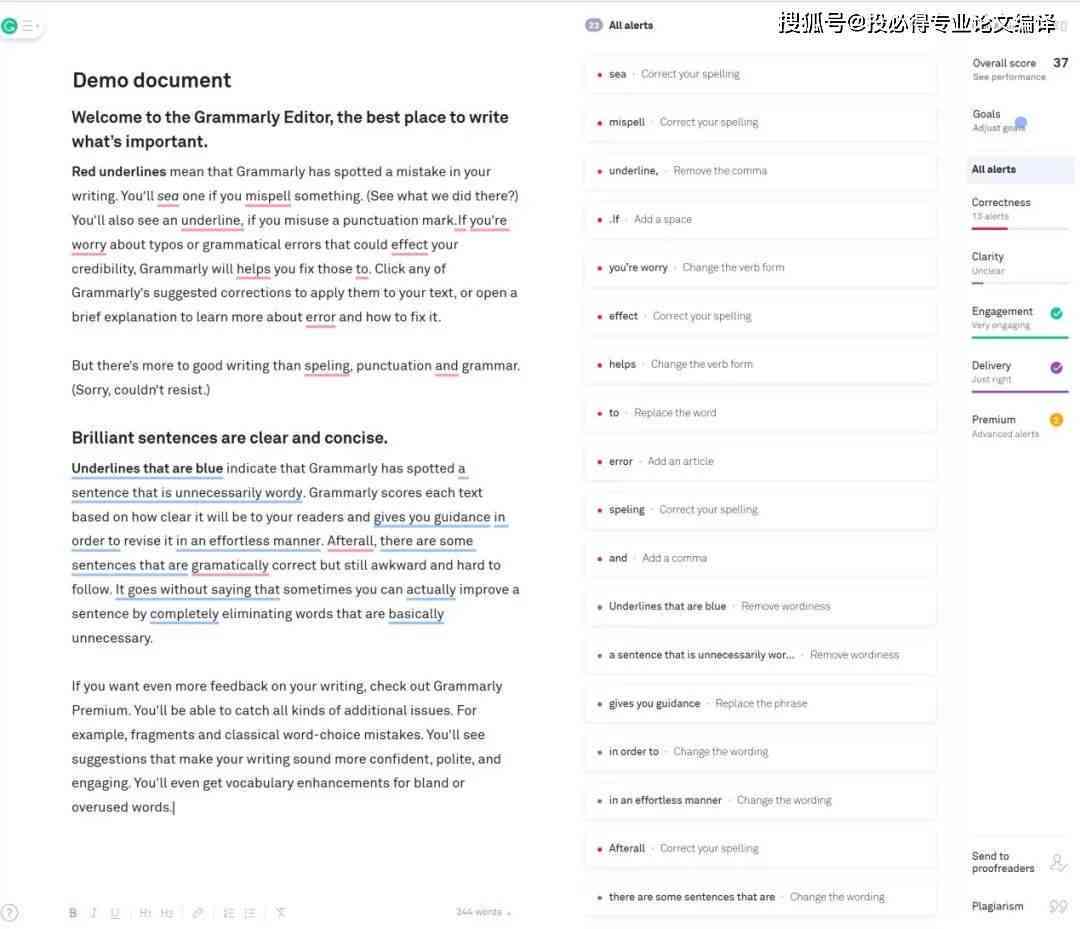Clear formatting with the toolbar icon
The height and width of the screenshot is (929, 1080).
coord(280,913)
